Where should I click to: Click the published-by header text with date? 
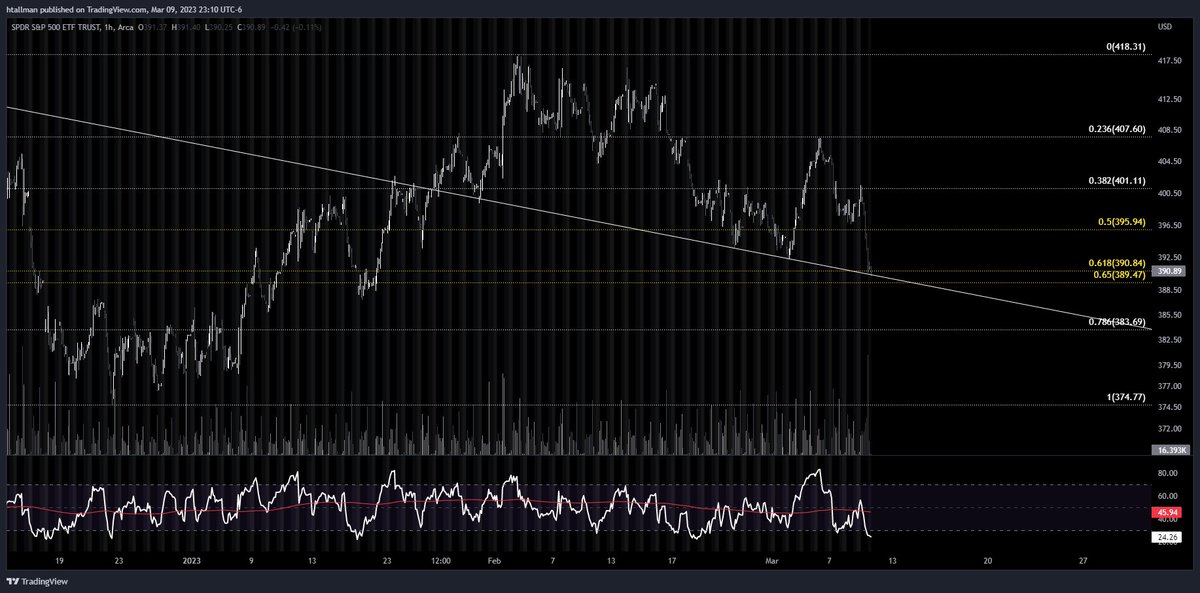[126, 9]
